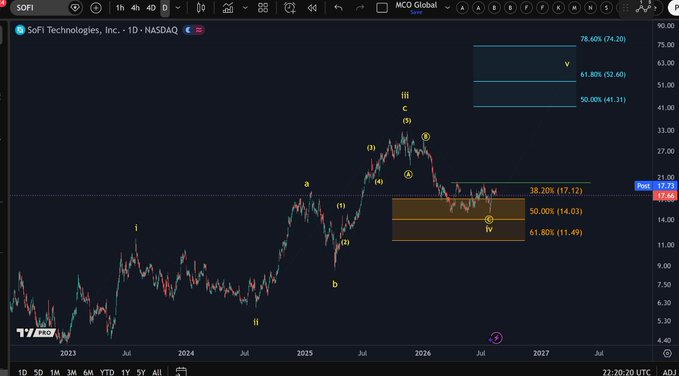
Task: Select the wave iv label below circled C
Action: (489, 229)
